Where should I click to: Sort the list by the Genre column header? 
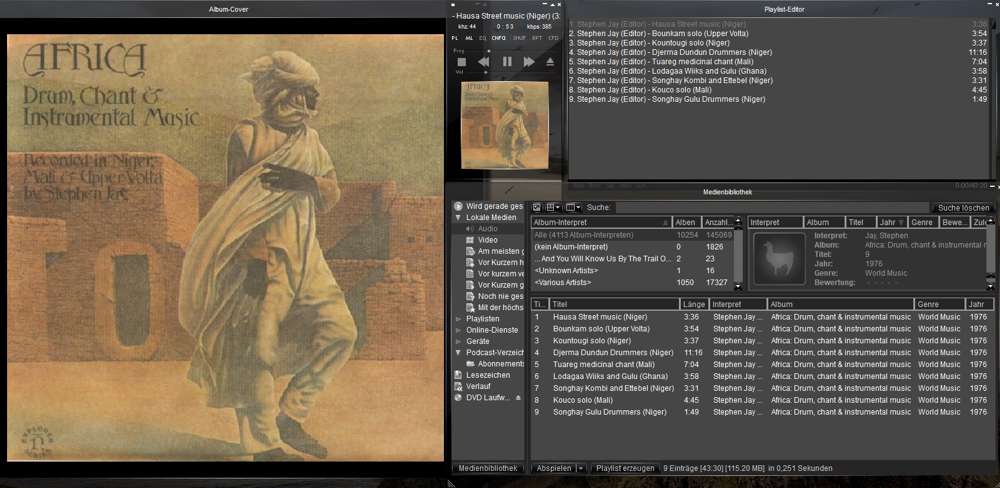(x=938, y=304)
